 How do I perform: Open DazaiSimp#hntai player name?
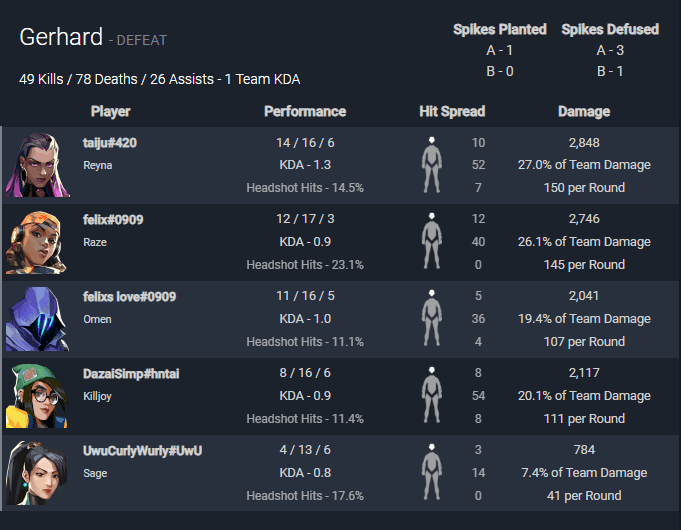[131, 374]
